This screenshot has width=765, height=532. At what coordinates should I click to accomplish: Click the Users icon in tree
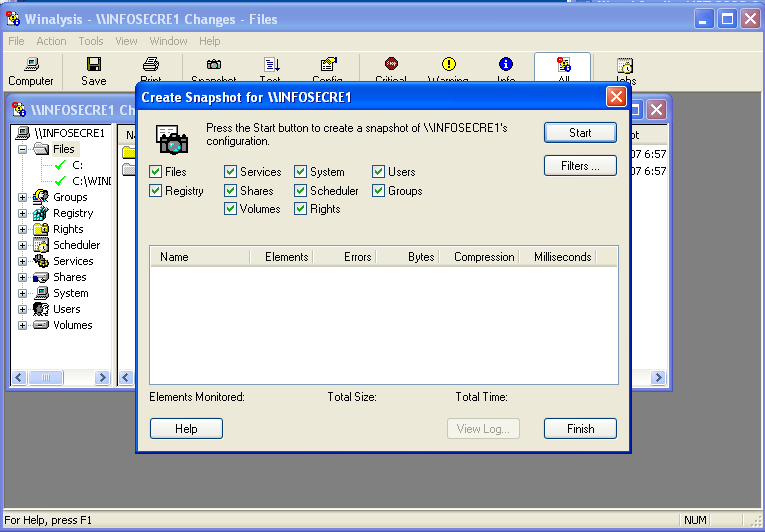click(40, 309)
